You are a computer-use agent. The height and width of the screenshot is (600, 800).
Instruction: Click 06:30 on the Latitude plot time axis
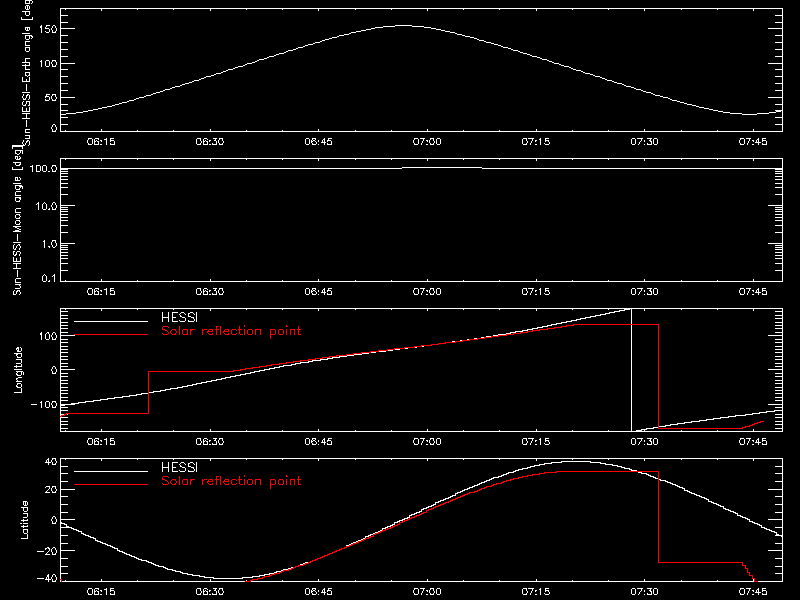tap(210, 591)
